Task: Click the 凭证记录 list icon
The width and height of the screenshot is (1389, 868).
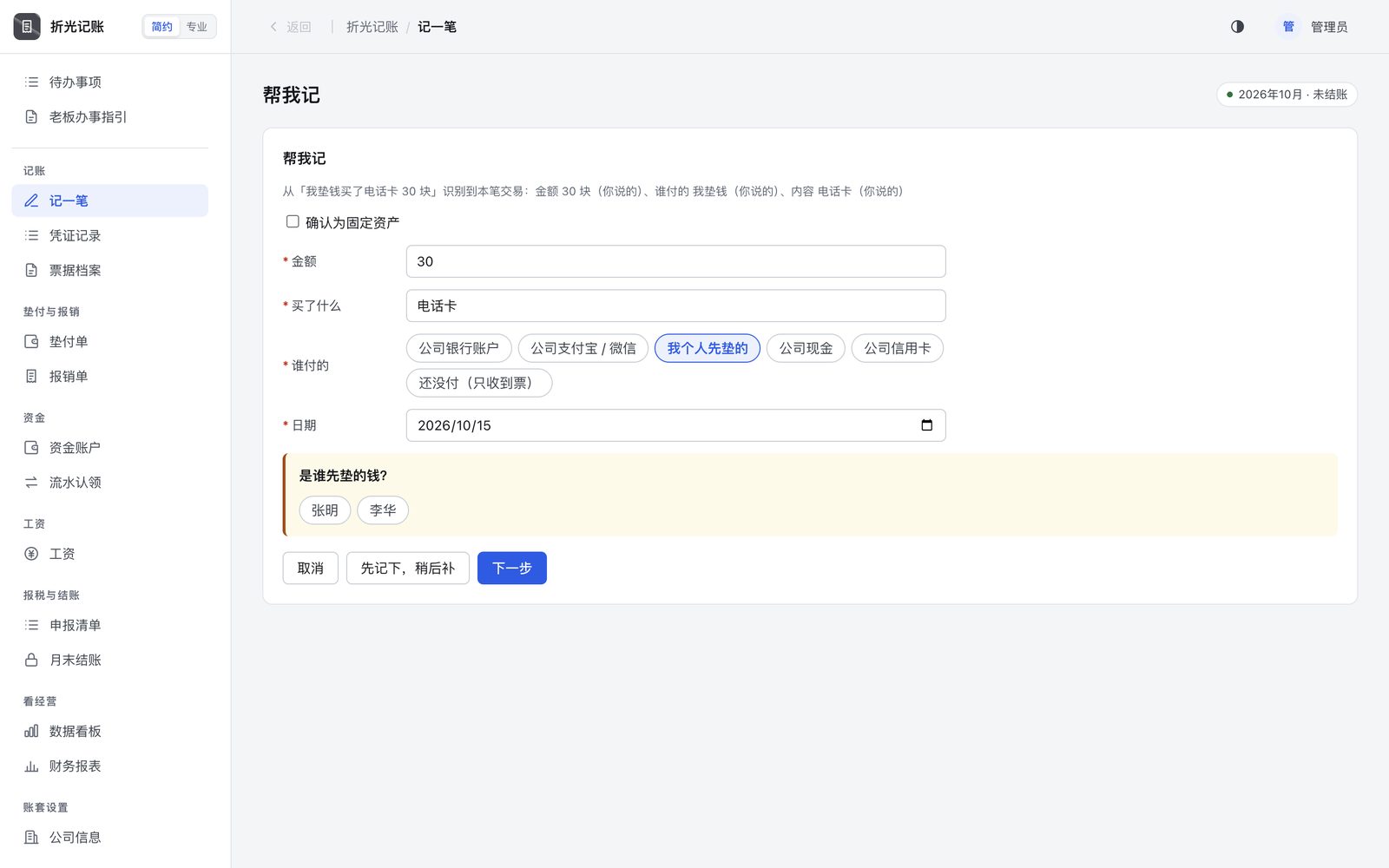Action: pyautogui.click(x=31, y=235)
